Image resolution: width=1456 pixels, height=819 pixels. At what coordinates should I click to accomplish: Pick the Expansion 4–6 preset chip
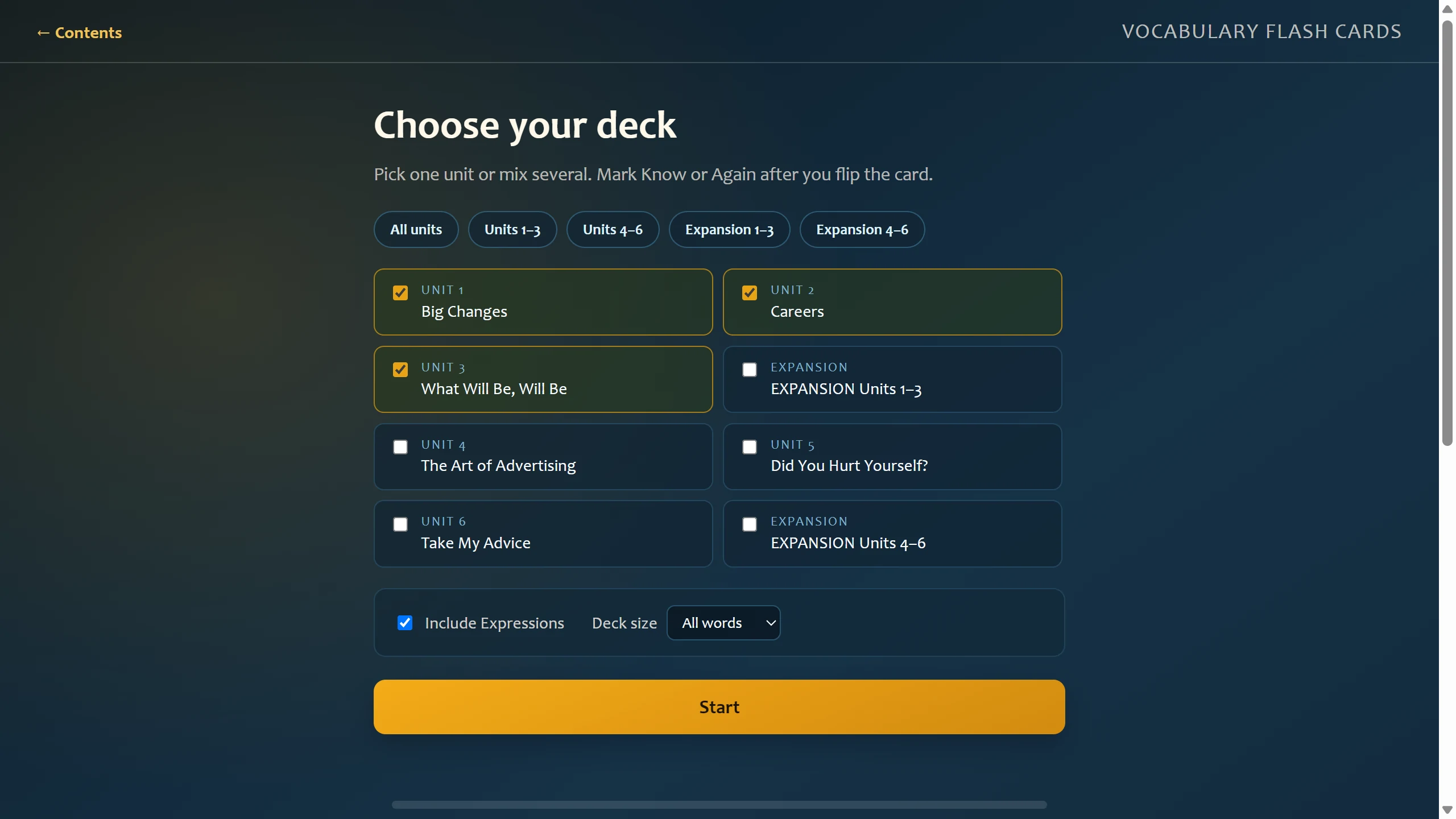pos(862,230)
